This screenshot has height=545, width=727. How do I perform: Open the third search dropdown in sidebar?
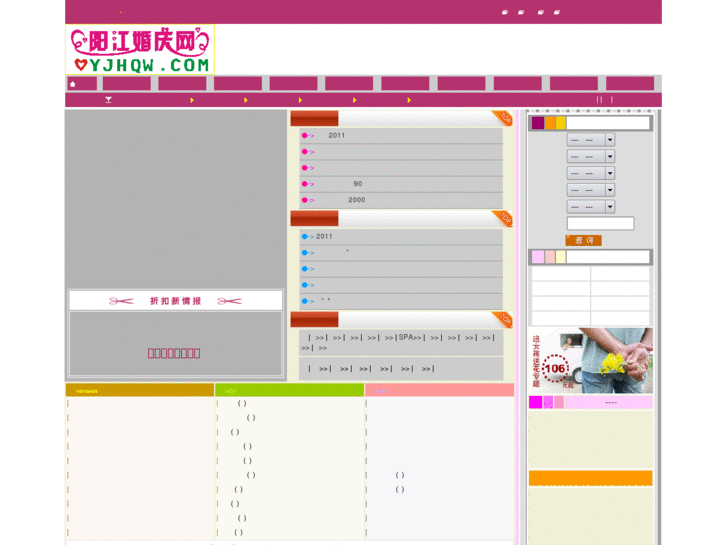pos(591,173)
